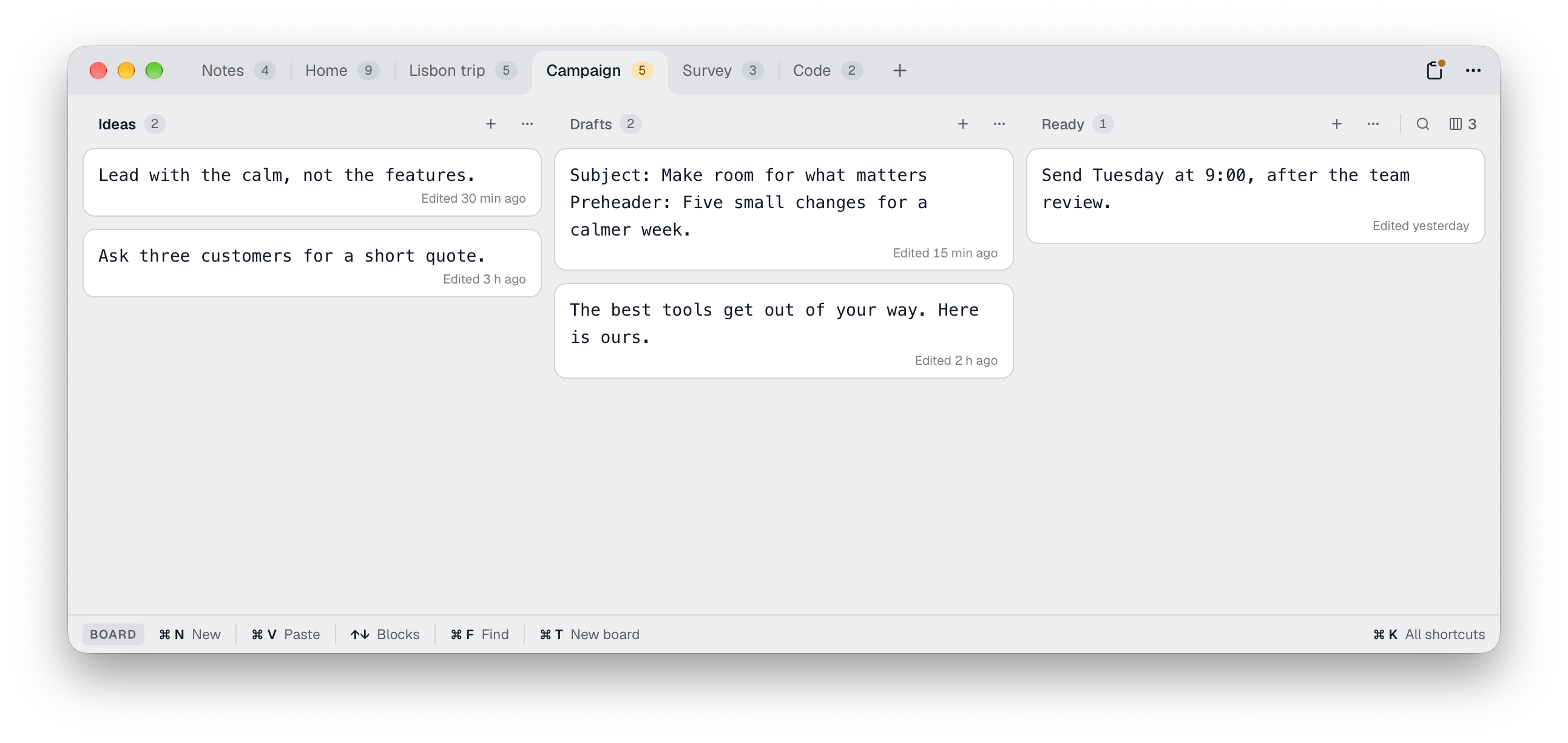
Task: Open the Lisbon trip tab
Action: [462, 70]
